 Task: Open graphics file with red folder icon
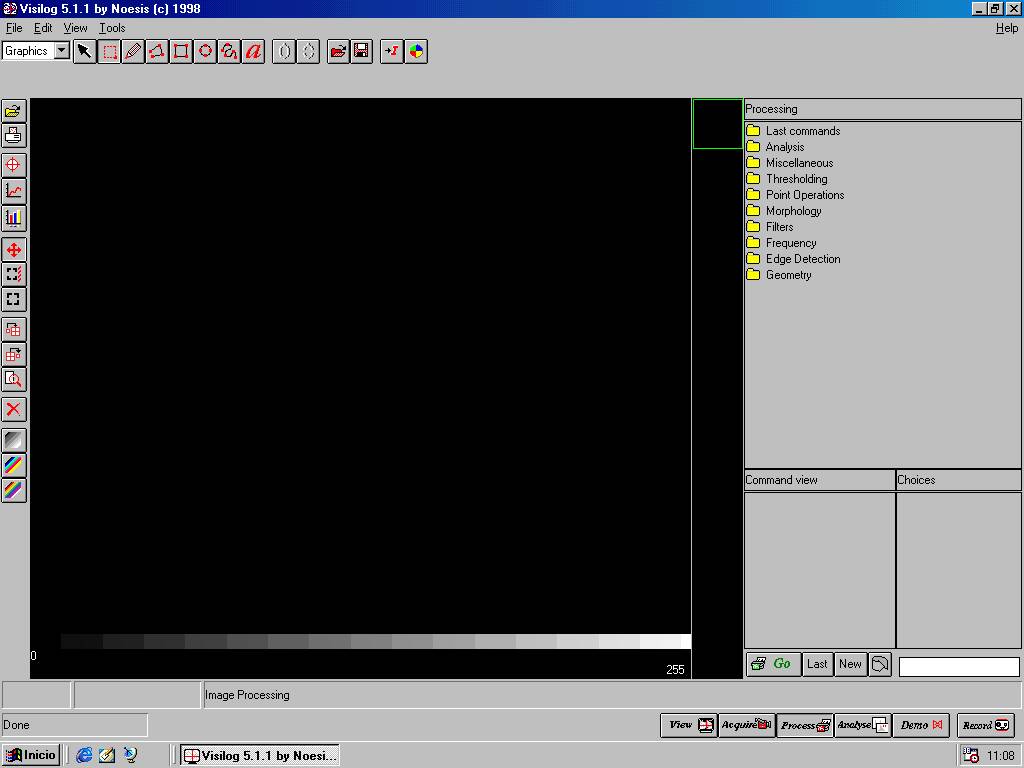click(x=338, y=51)
